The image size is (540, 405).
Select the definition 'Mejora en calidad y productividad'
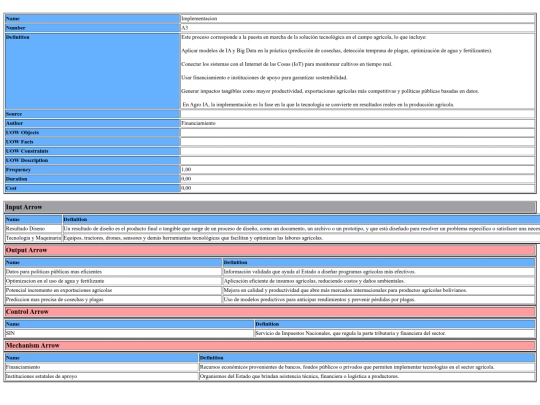[378, 290]
